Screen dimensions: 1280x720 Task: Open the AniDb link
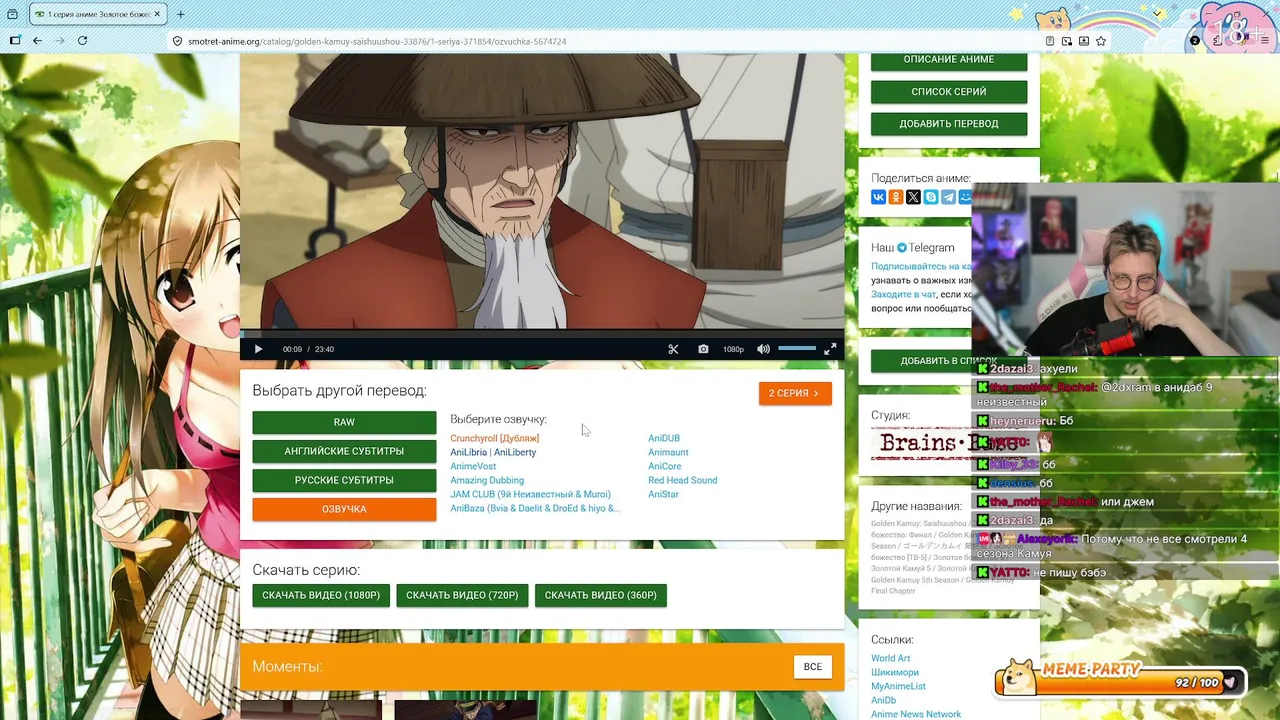click(883, 700)
